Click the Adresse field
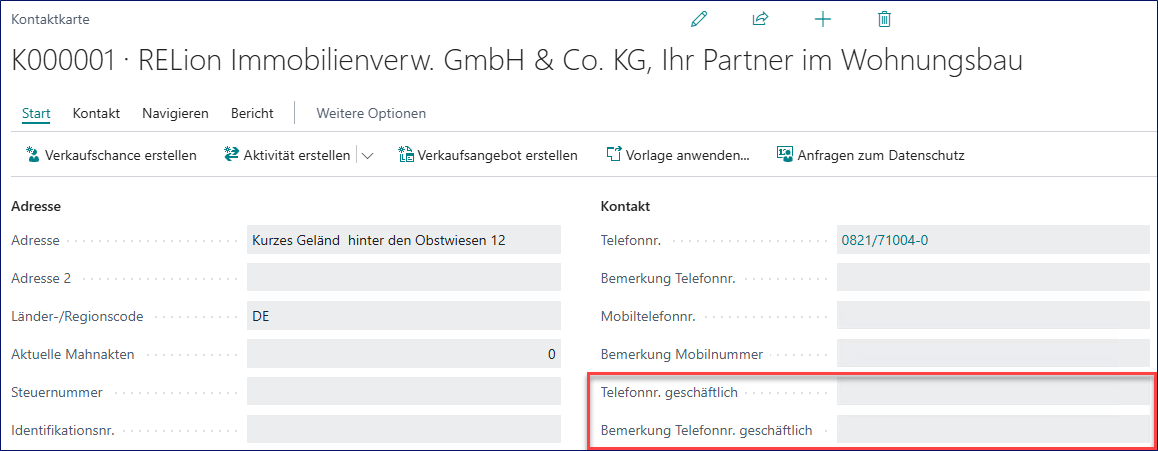This screenshot has height=451, width=1158. coord(403,240)
